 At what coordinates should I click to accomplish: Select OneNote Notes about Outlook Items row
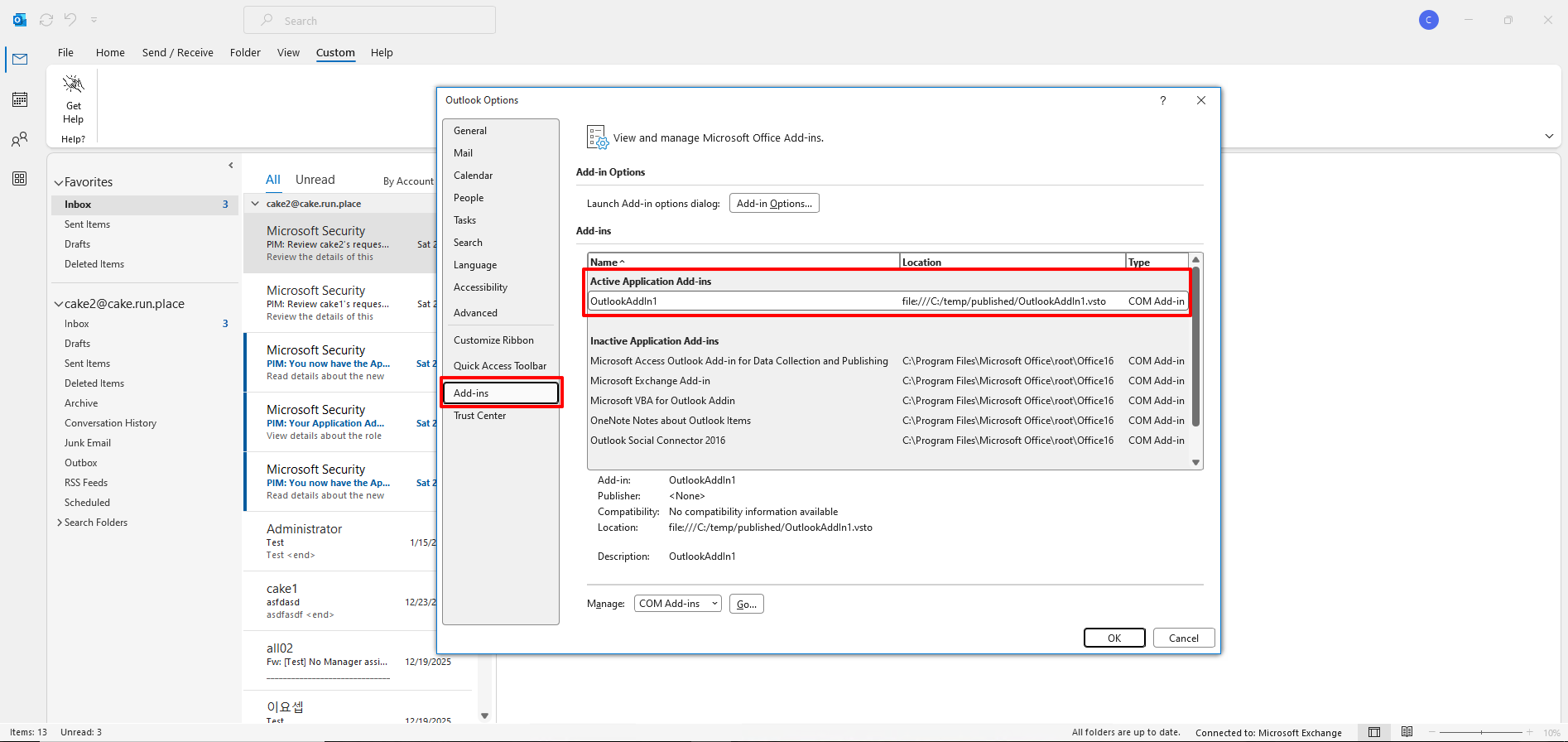pos(887,421)
